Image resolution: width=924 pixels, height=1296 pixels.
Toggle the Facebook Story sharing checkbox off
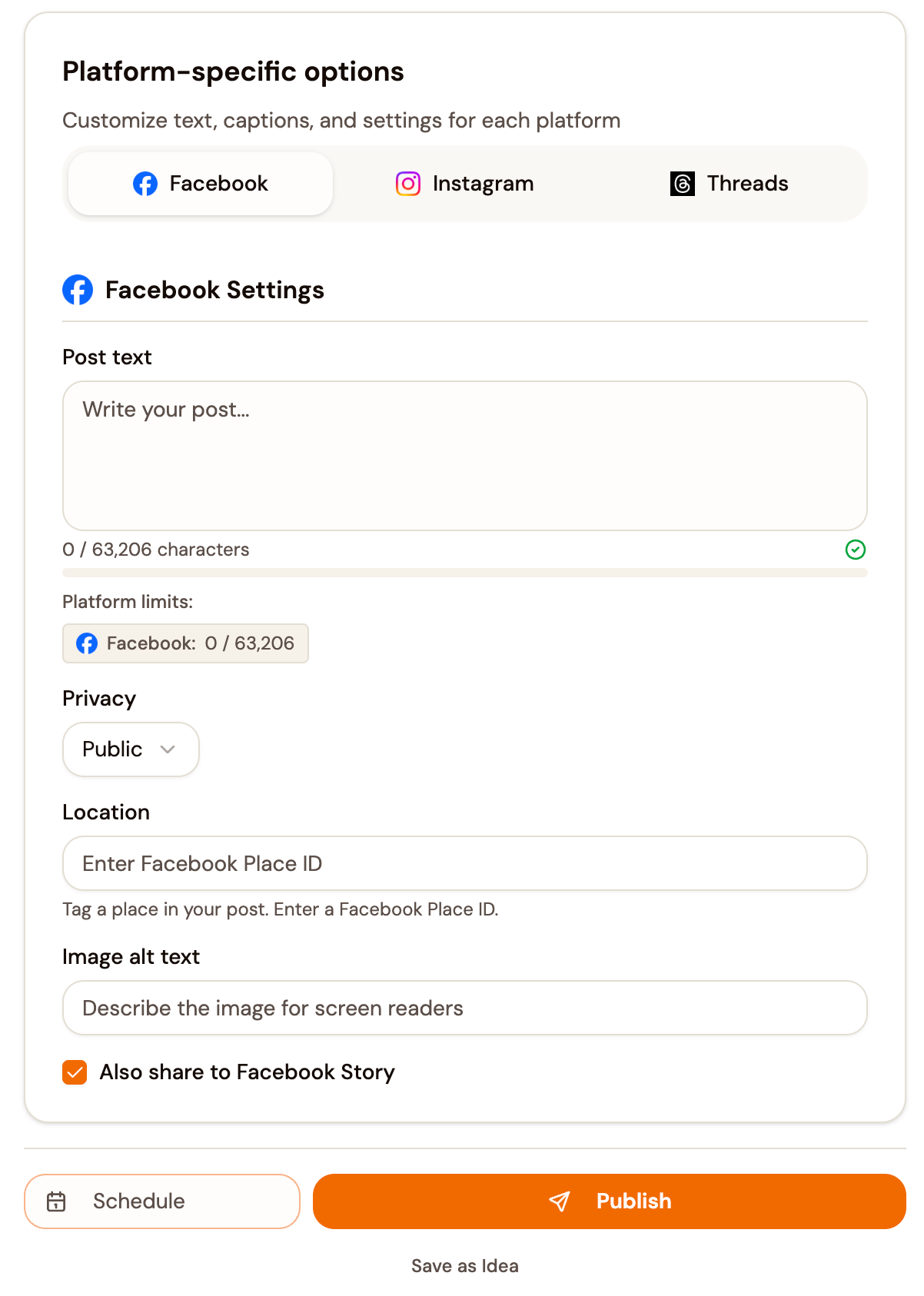(75, 1072)
